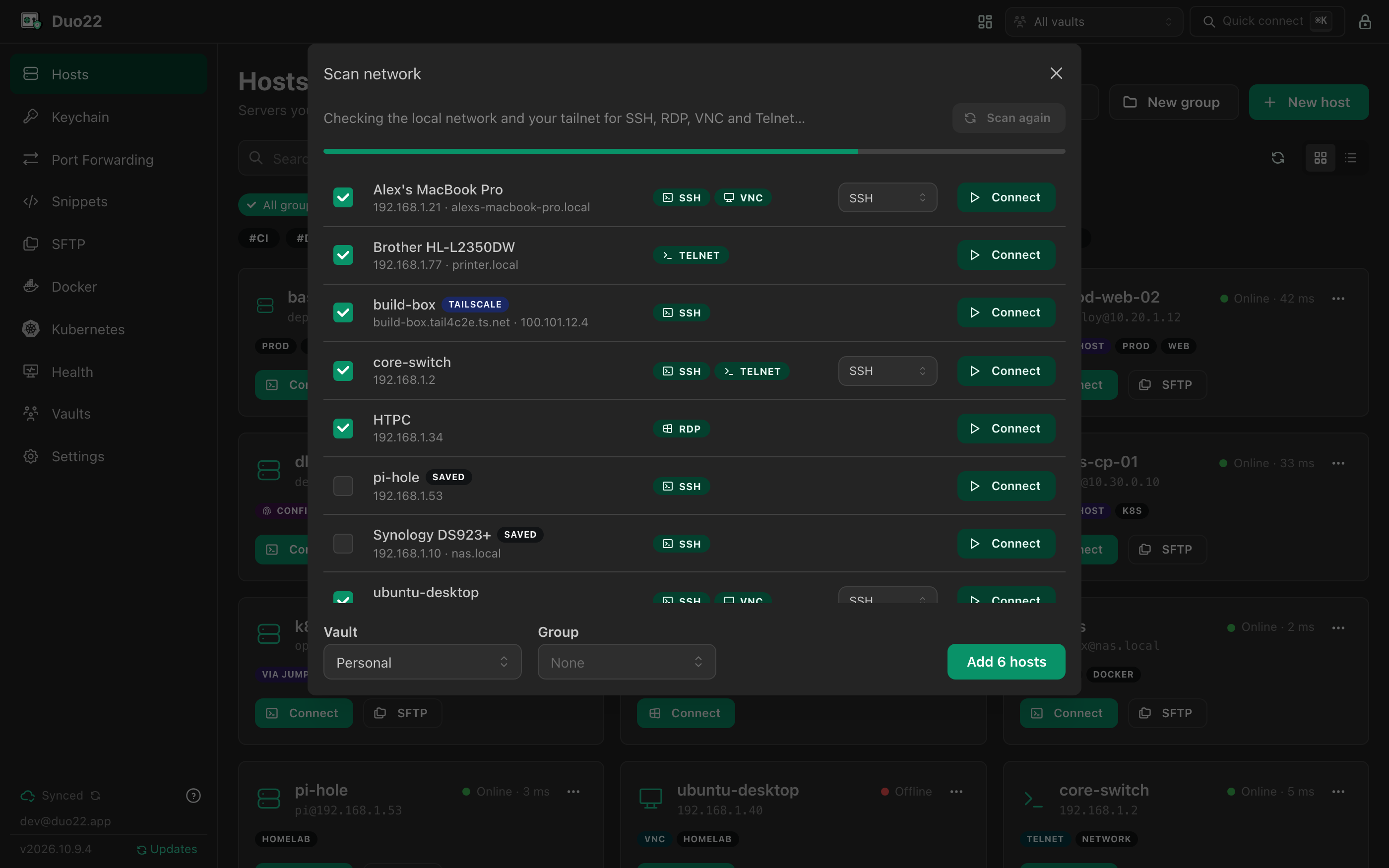
Task: Click the scan progress bar
Action: coord(694,152)
